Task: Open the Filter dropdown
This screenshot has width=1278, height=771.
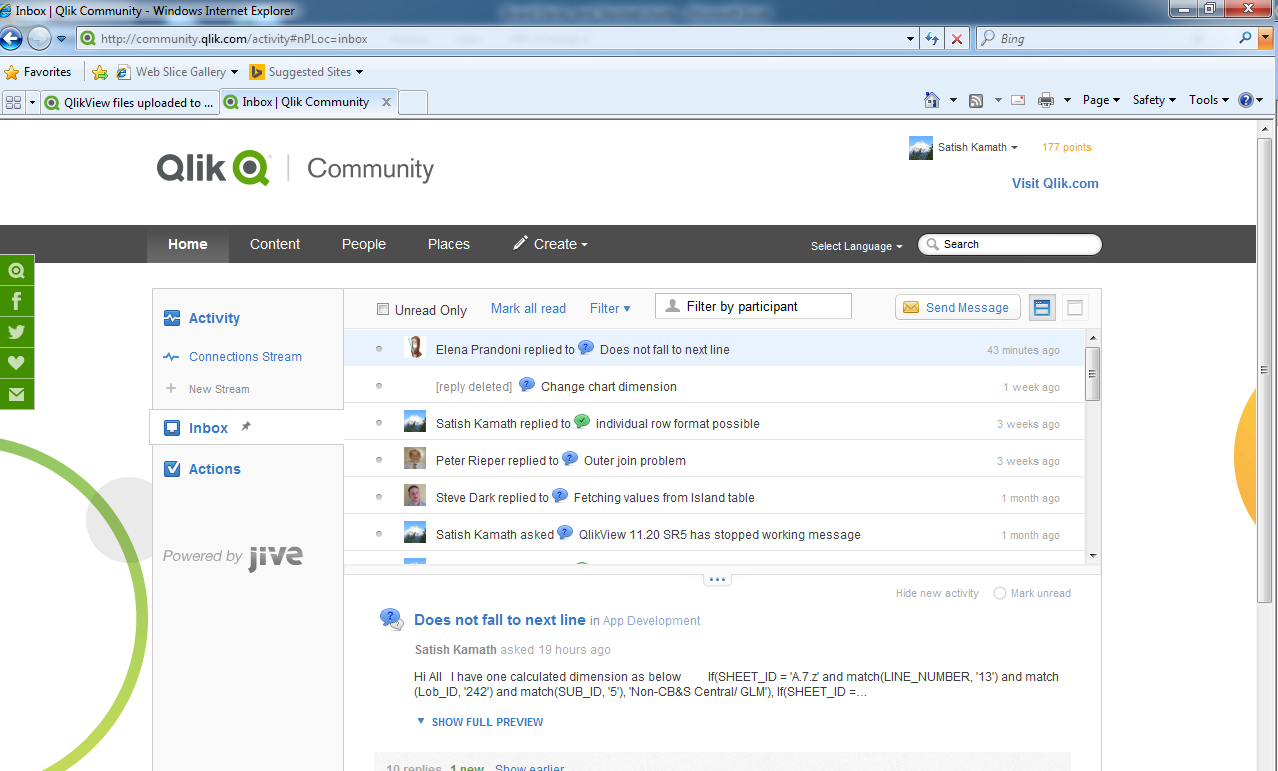Action: (x=610, y=308)
